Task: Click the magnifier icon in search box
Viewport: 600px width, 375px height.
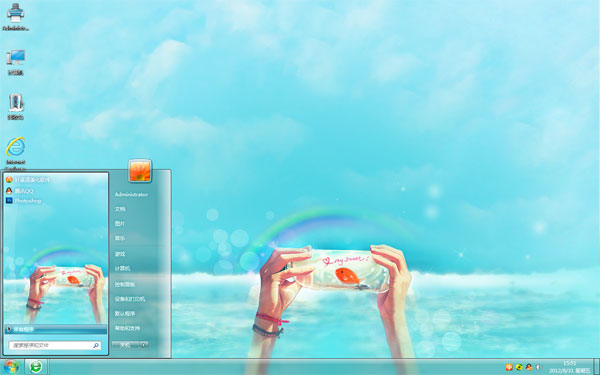Action: coord(96,345)
